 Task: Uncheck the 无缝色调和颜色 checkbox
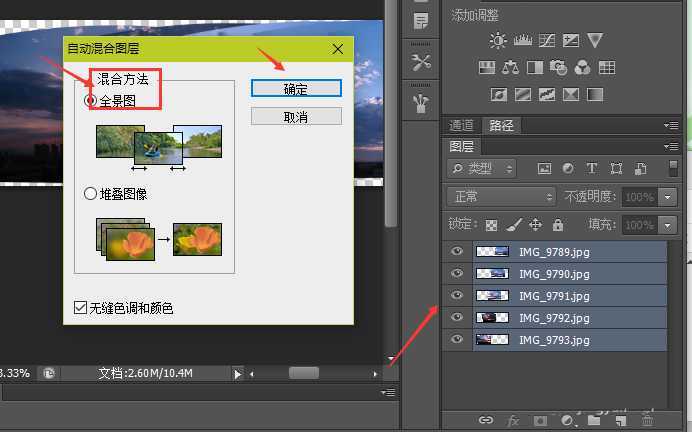tap(81, 308)
